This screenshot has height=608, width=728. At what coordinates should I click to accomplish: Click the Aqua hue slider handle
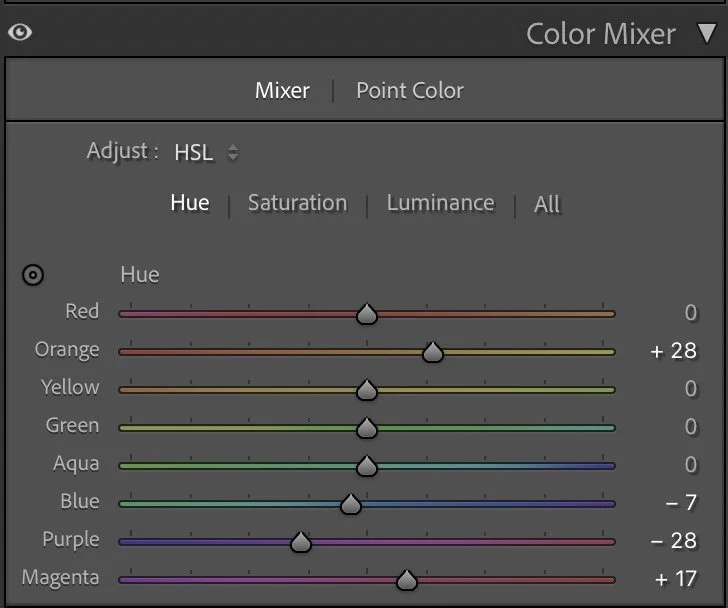coord(367,466)
